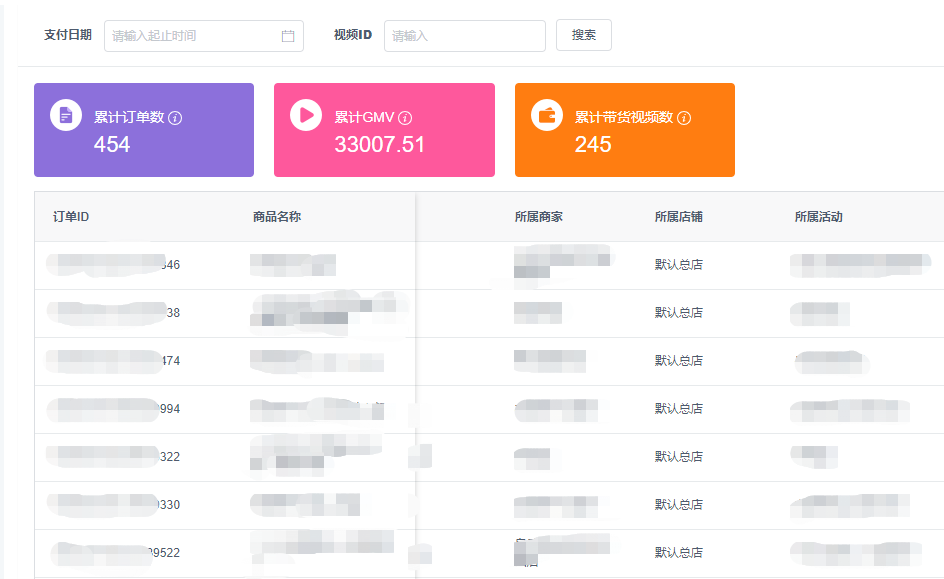The height and width of the screenshot is (579, 944).
Task: Click the calendar icon in date field
Action: pos(288,36)
